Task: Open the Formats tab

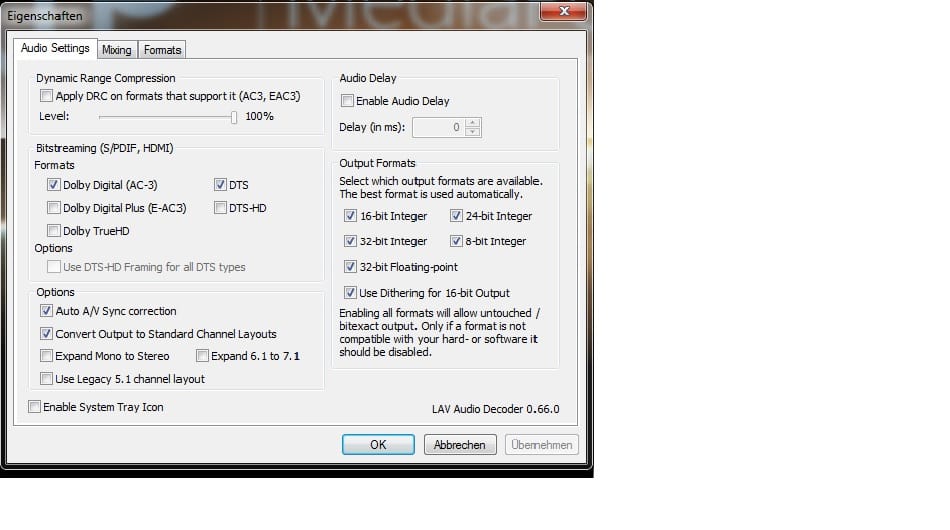Action: (x=162, y=50)
